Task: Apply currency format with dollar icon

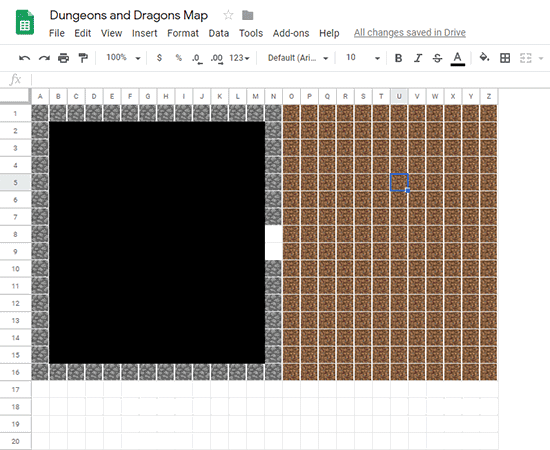Action: point(159,58)
